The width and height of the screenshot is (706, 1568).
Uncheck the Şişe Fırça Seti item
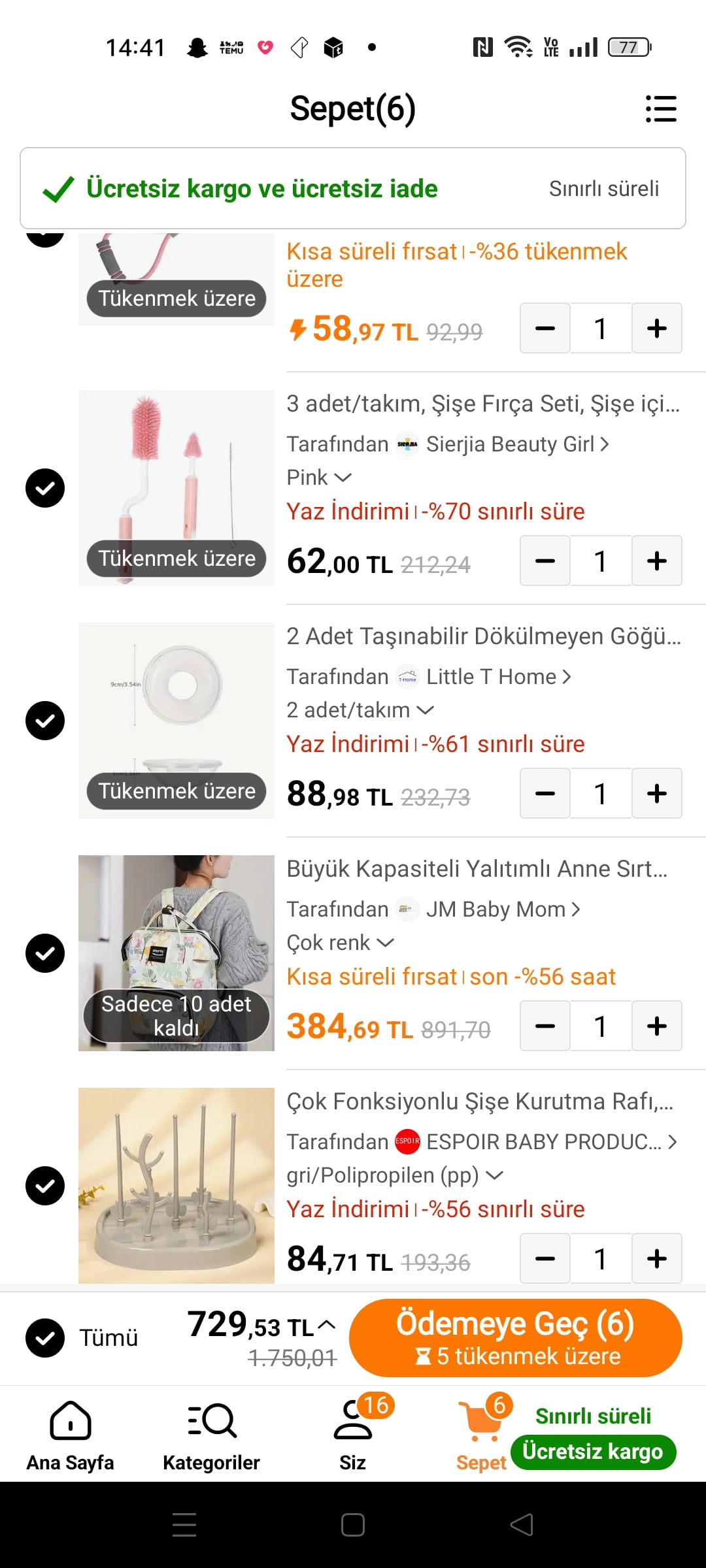[x=45, y=488]
